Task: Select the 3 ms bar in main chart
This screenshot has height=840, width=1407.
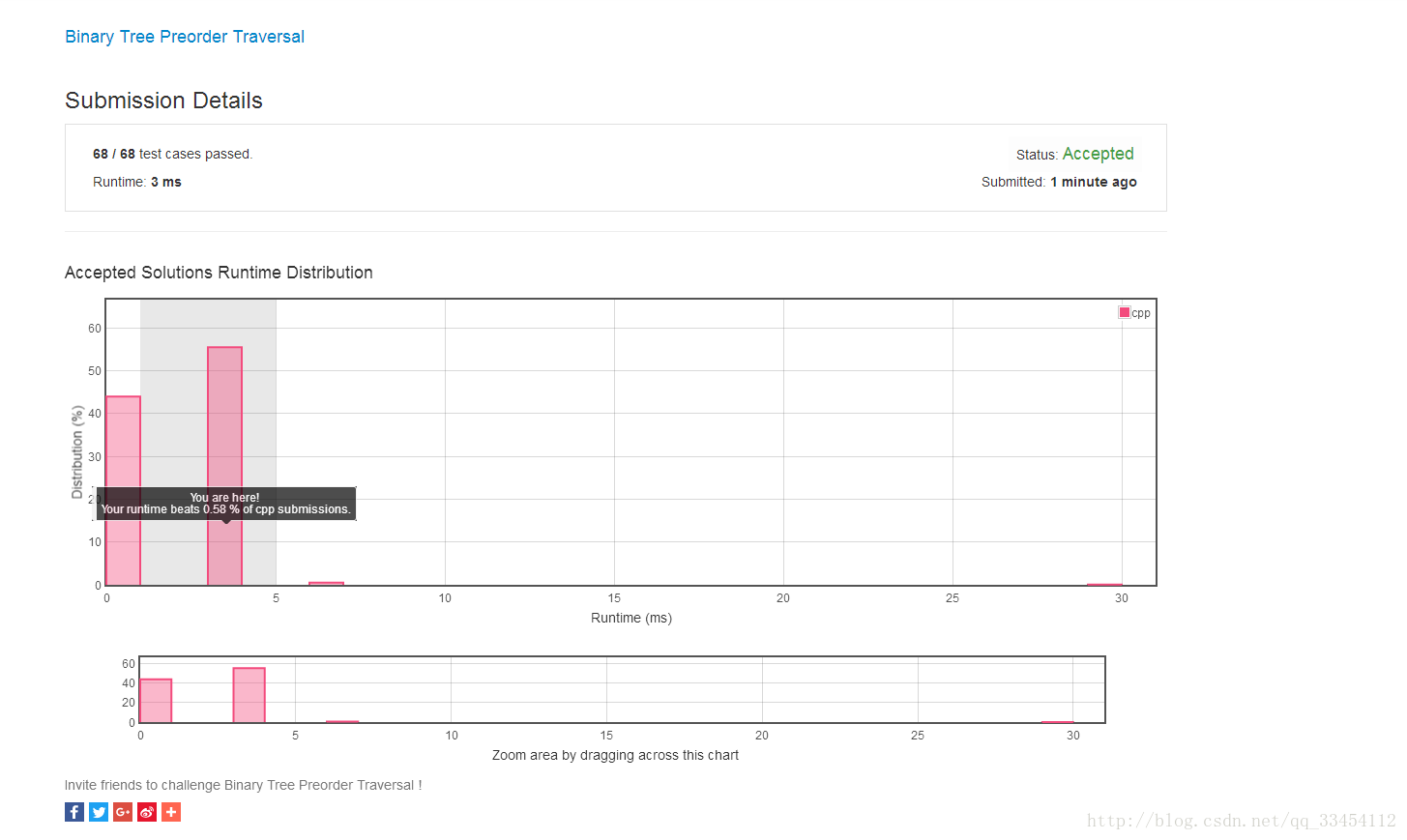Action: tap(225, 466)
